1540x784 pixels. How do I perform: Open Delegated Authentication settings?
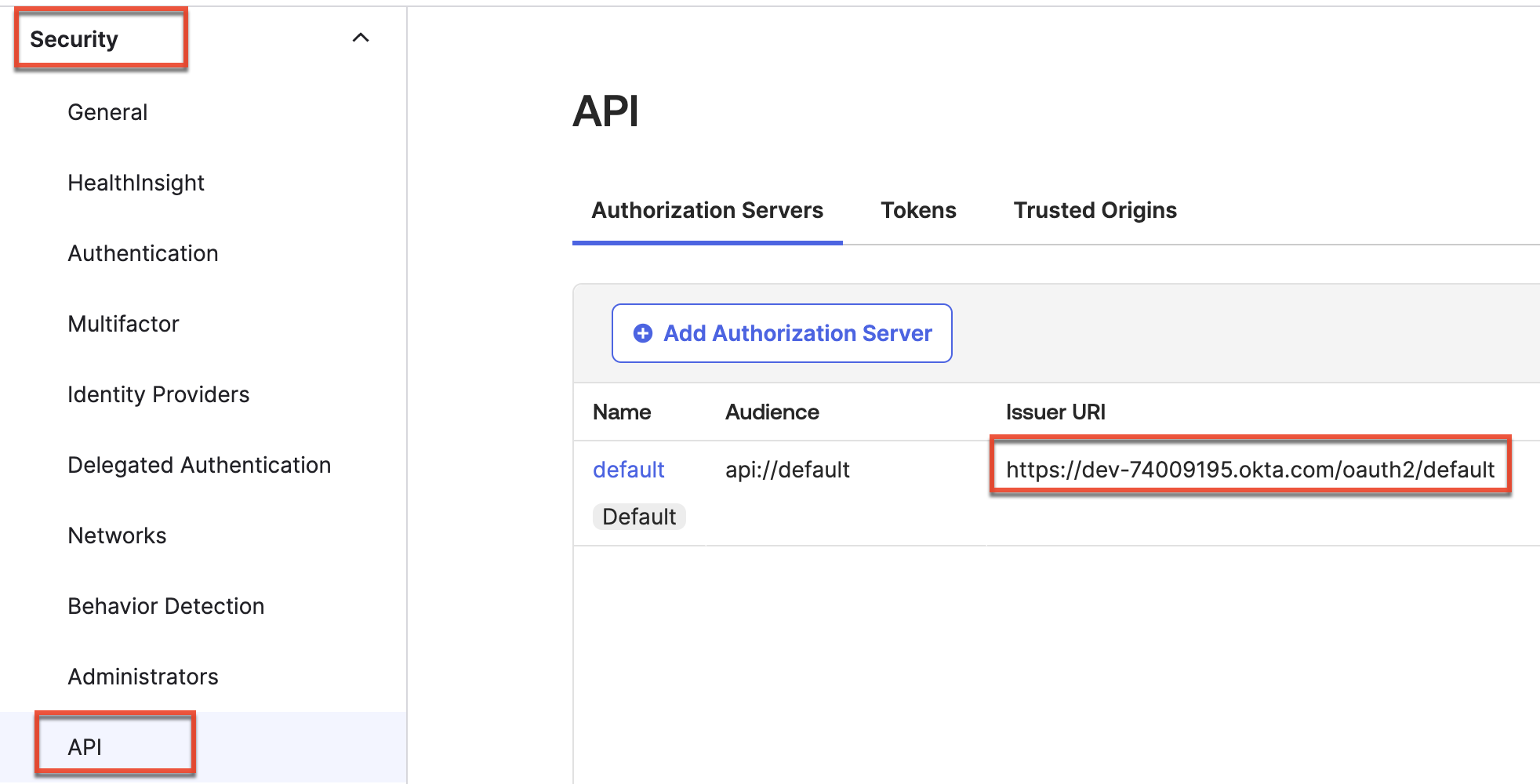pos(199,464)
